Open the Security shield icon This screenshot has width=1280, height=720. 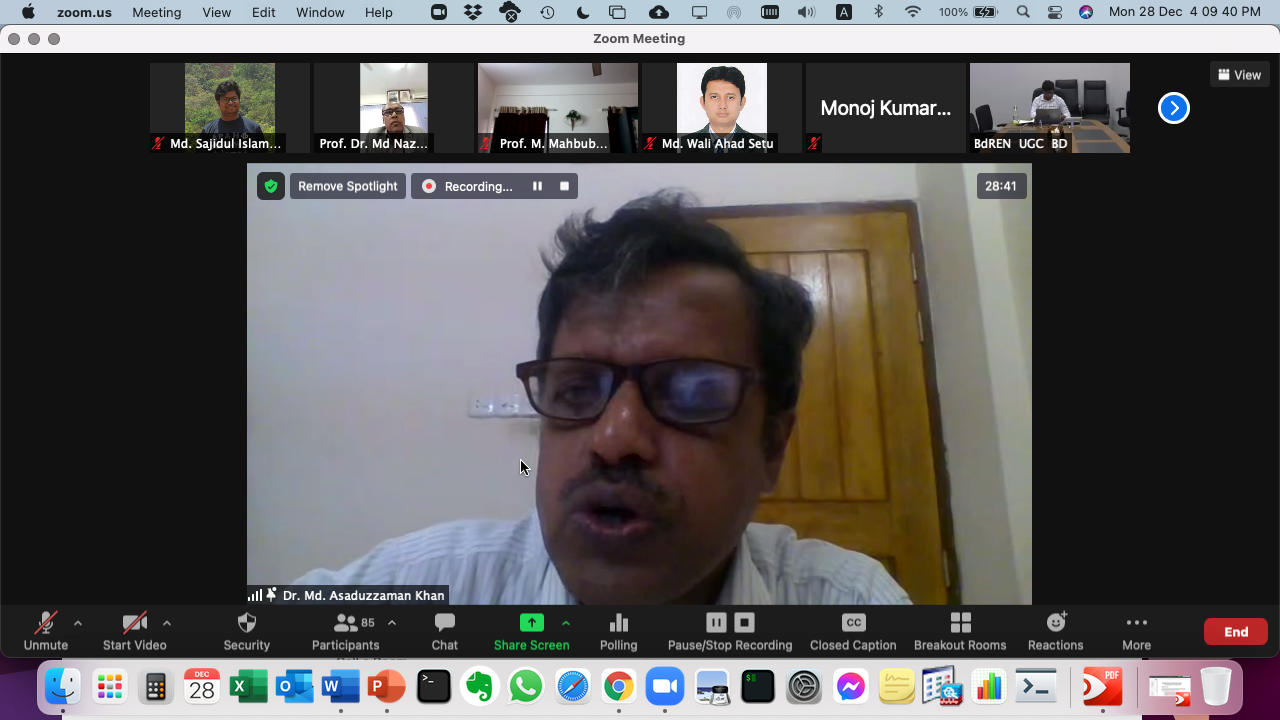tap(246, 623)
